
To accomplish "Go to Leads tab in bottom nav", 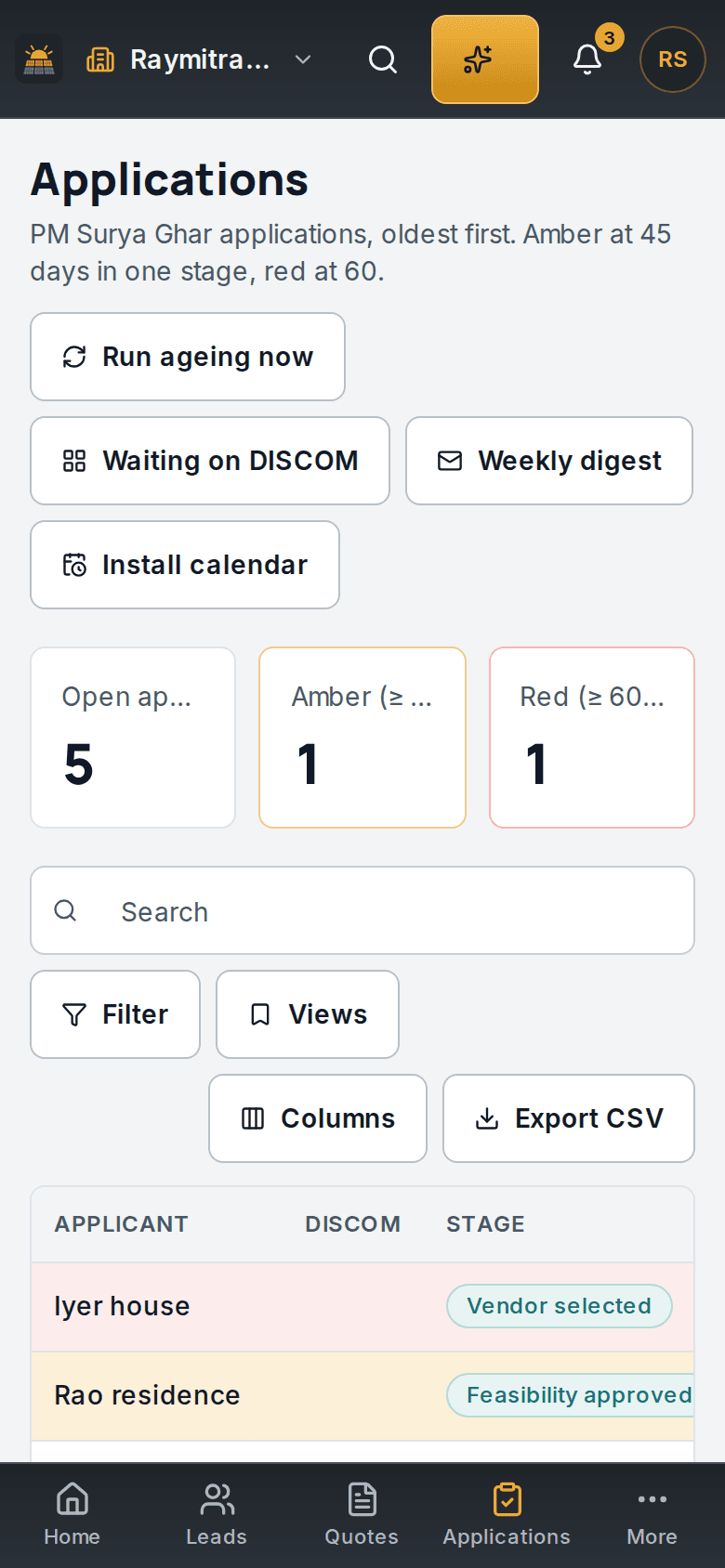I will [217, 1516].
